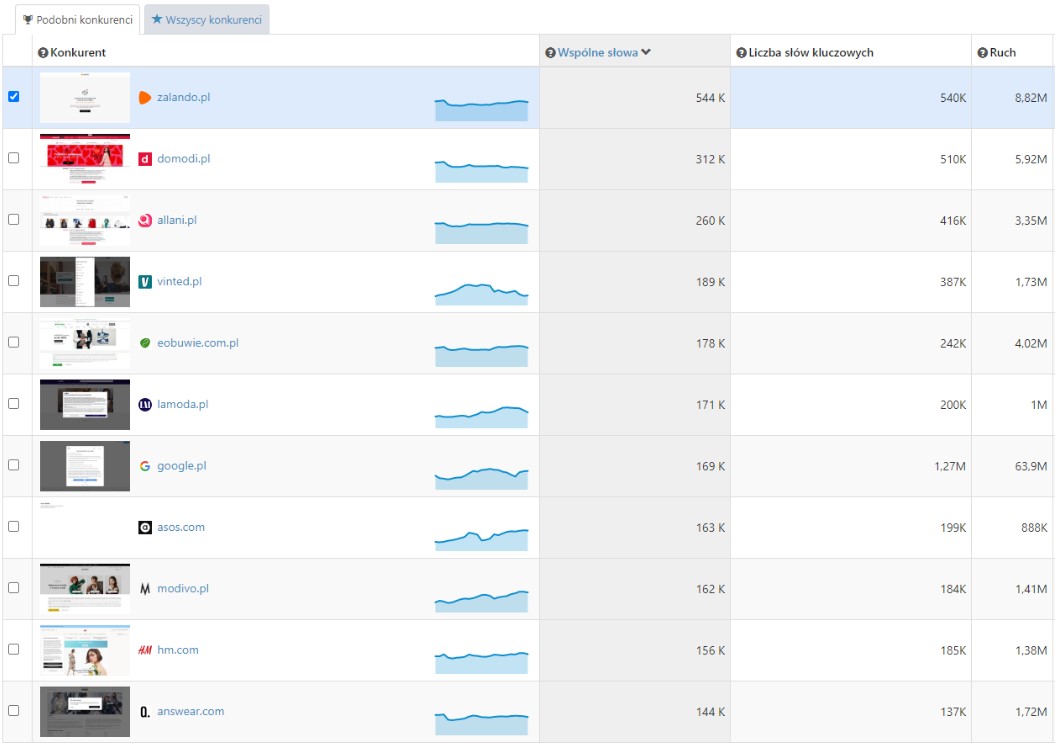This screenshot has width=1055, height=743.
Task: Click the teal vinted.pl favicon
Action: [x=145, y=282]
